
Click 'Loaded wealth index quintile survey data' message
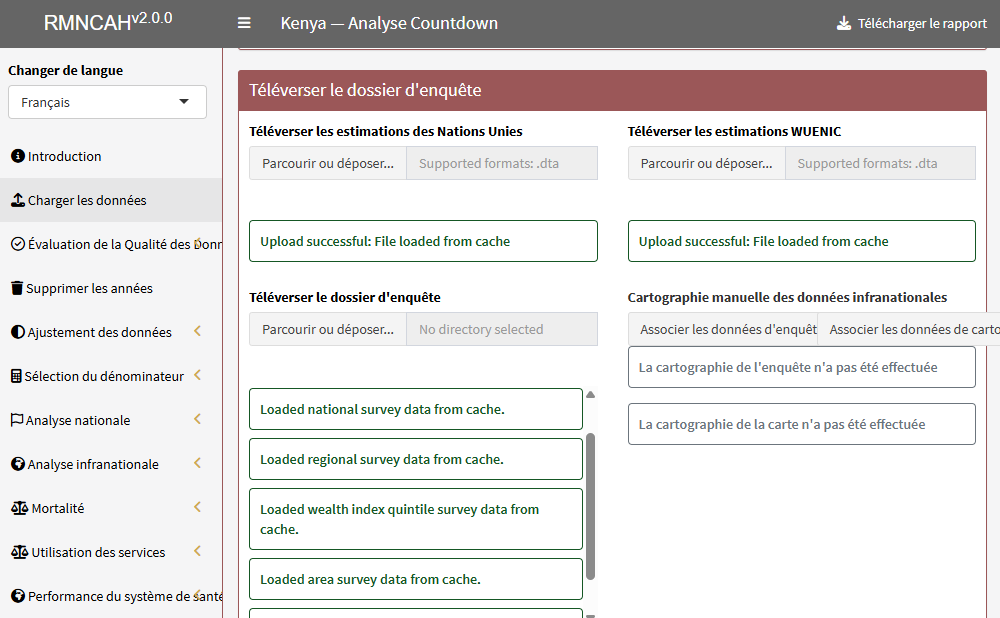(416, 519)
